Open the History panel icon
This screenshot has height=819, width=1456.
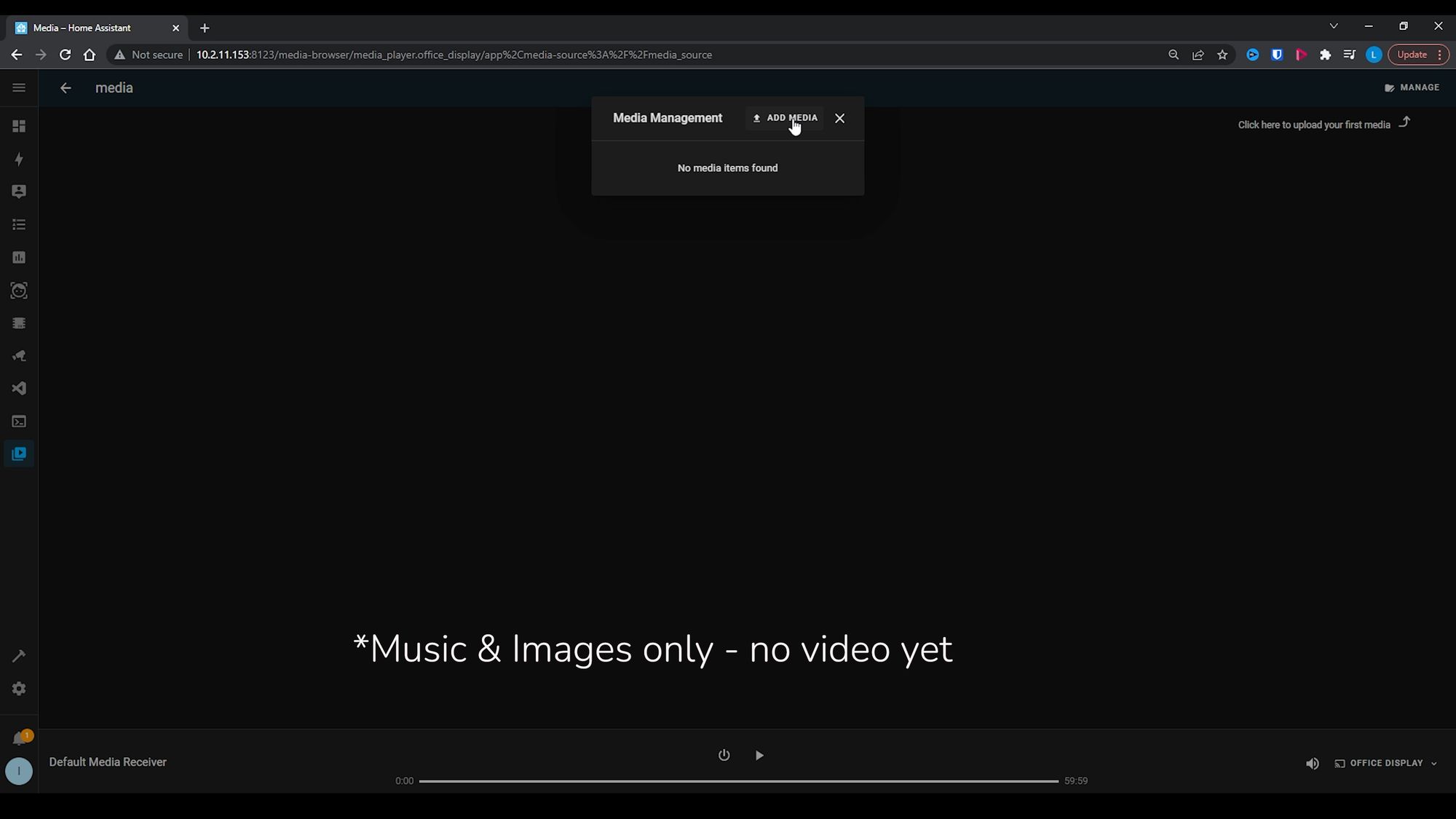[x=18, y=257]
